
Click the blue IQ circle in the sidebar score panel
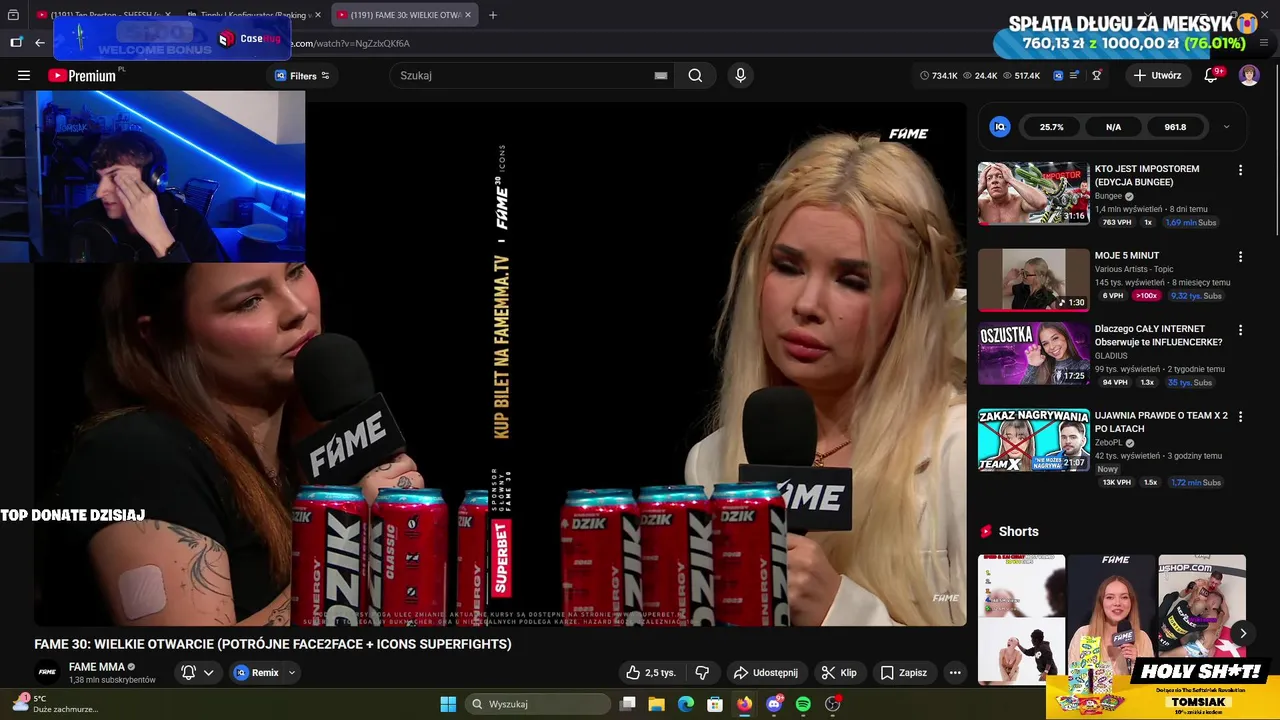tap(999, 127)
